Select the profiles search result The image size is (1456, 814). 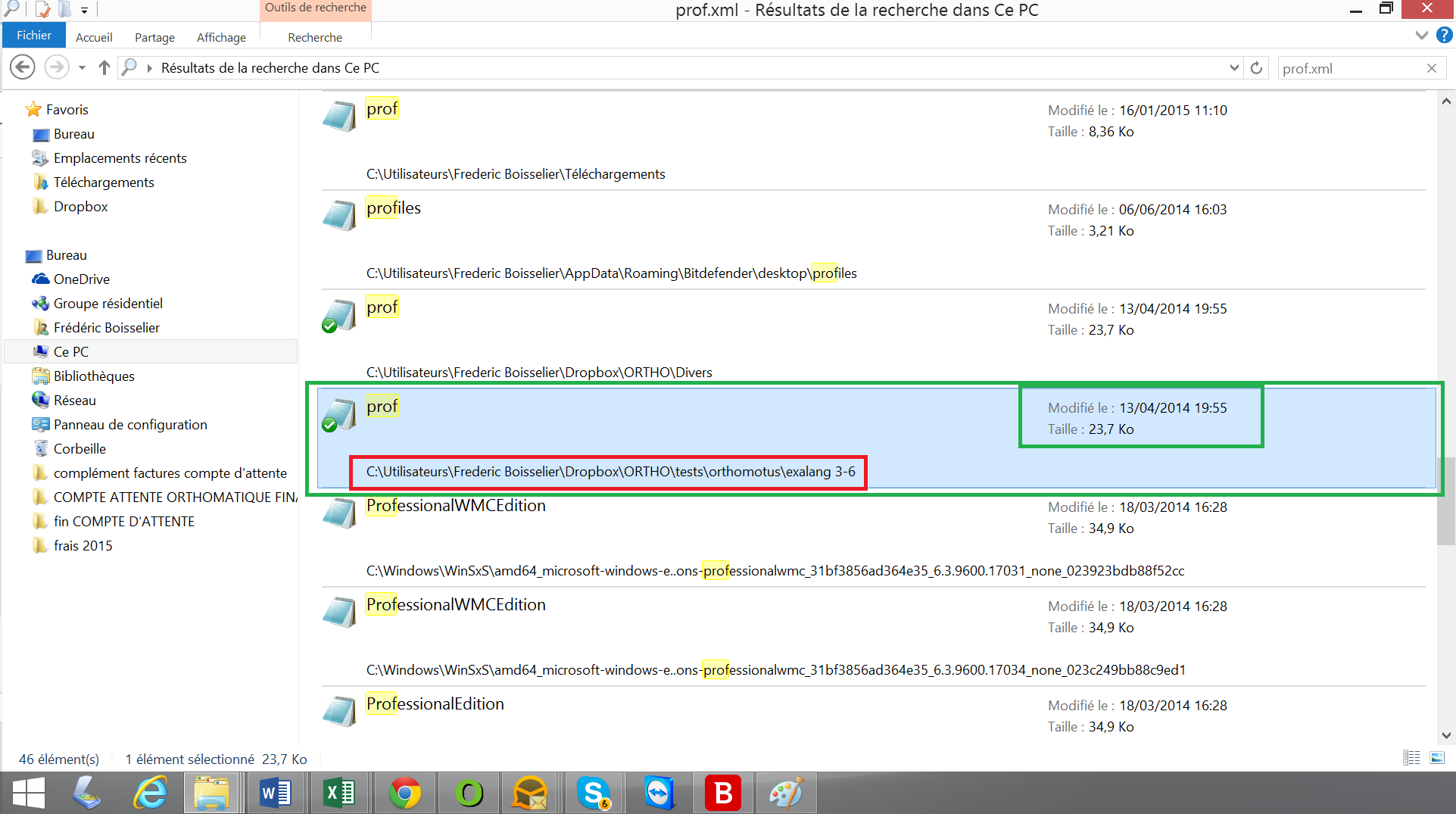(x=394, y=208)
